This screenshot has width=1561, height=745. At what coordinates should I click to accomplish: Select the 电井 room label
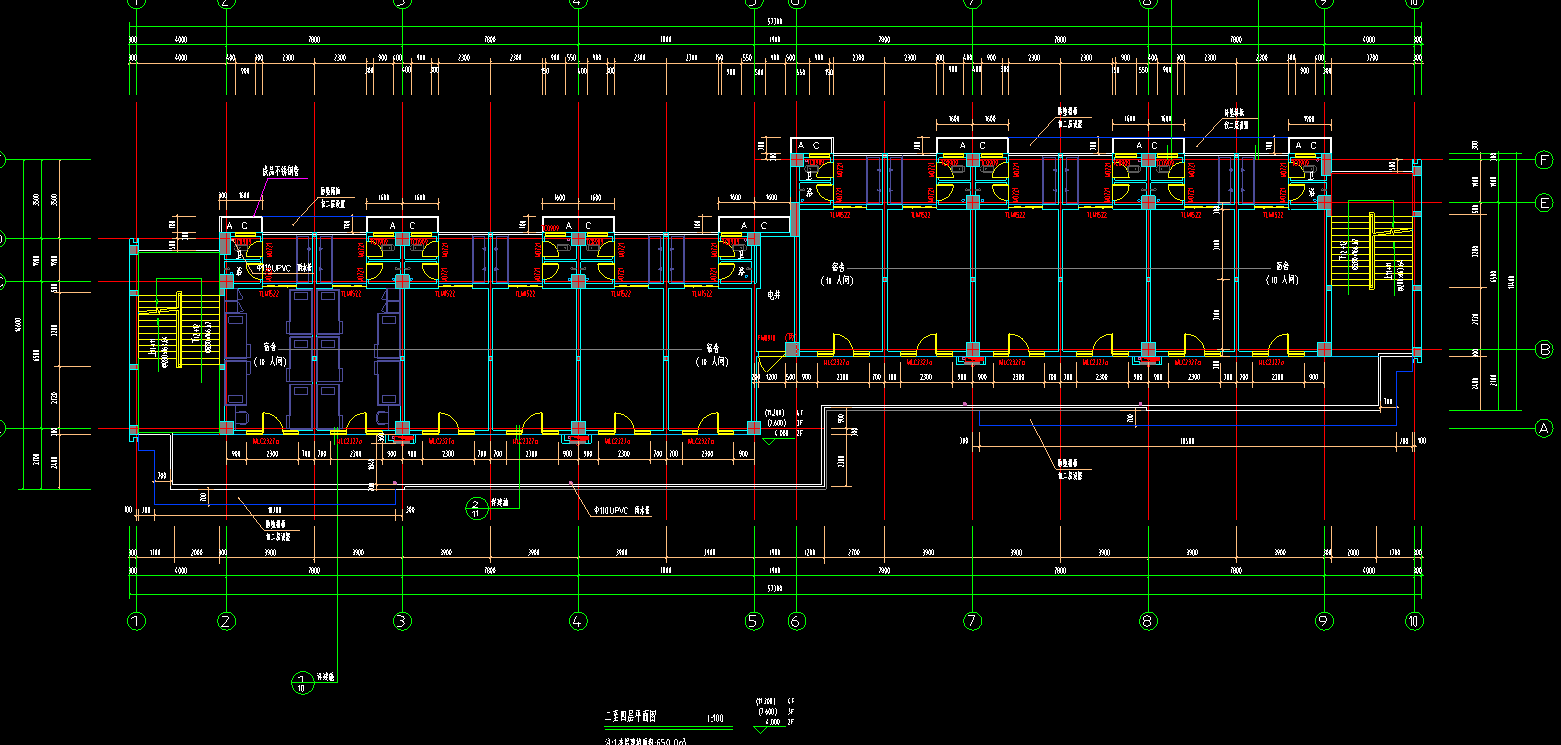pos(773,295)
